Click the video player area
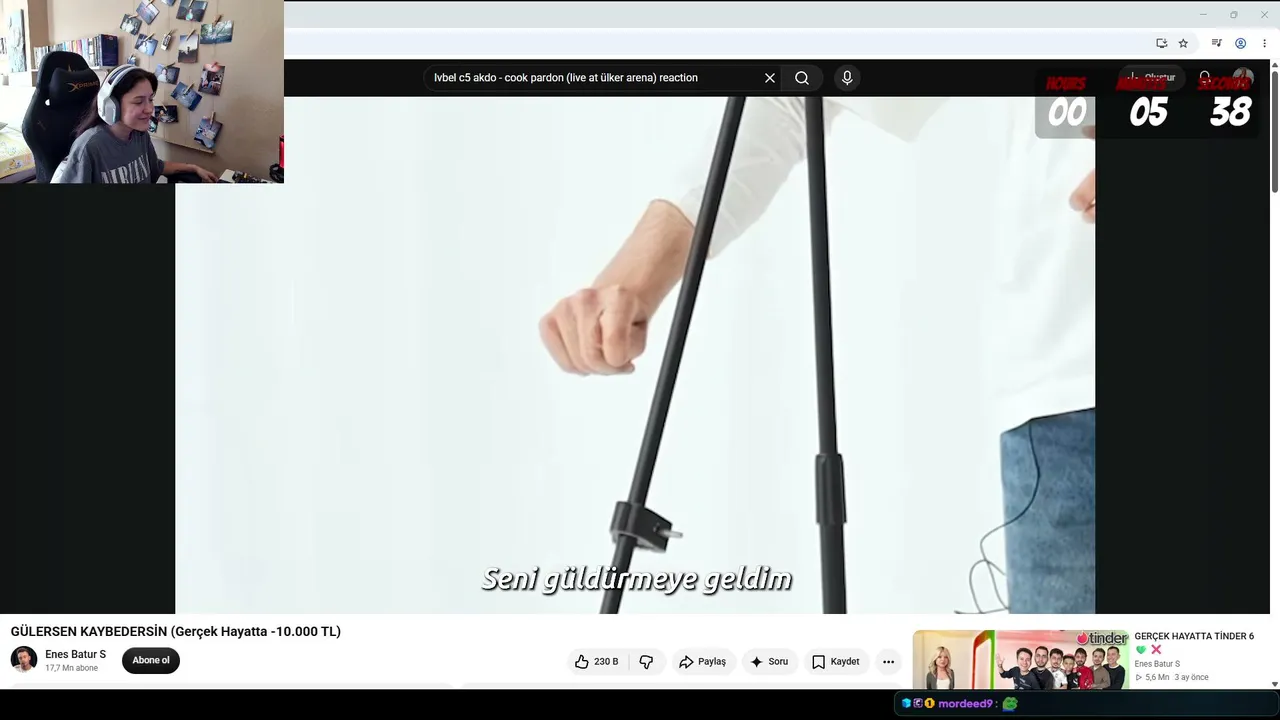This screenshot has height=720, width=1280. tap(635, 355)
